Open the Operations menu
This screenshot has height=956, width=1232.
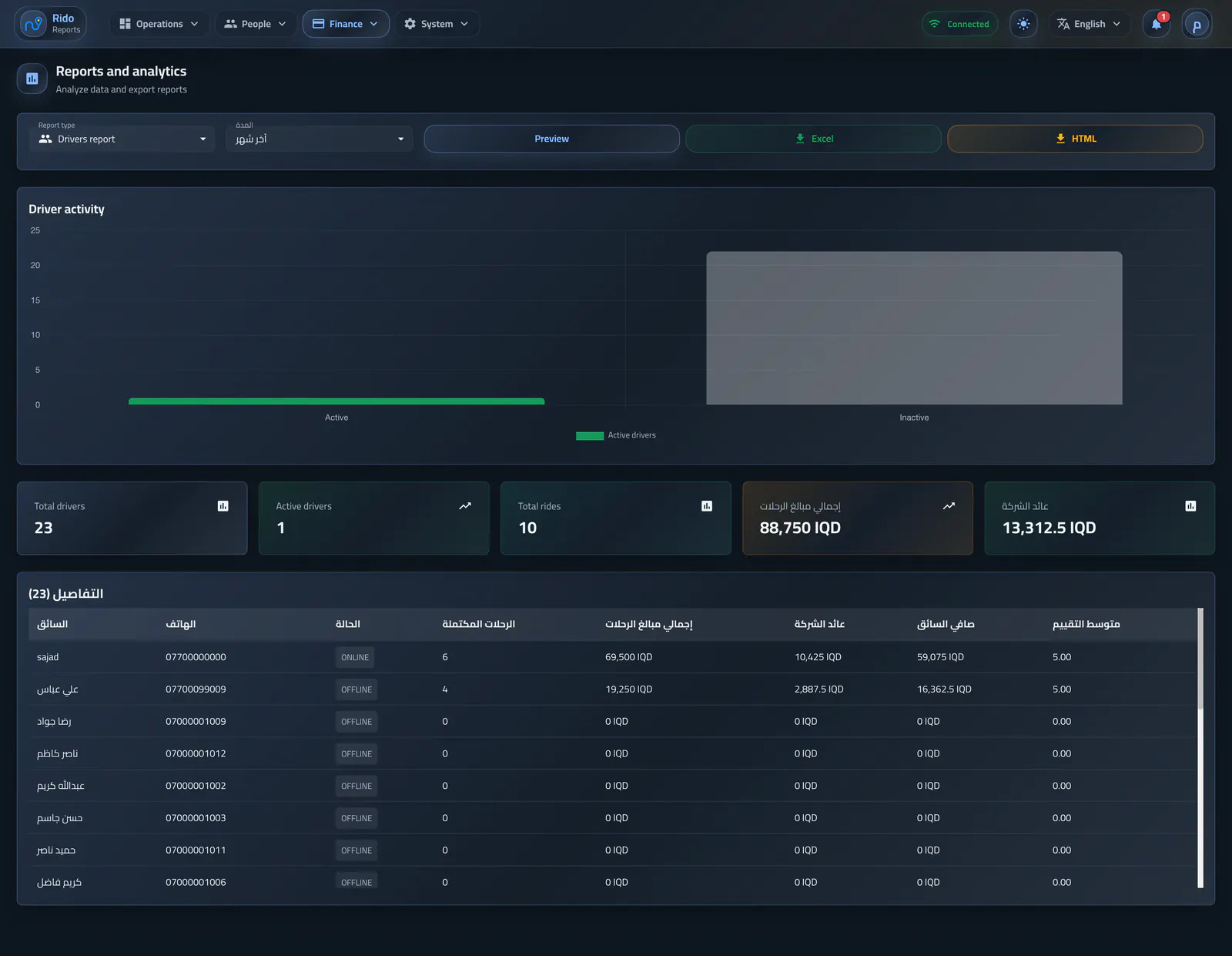point(159,24)
